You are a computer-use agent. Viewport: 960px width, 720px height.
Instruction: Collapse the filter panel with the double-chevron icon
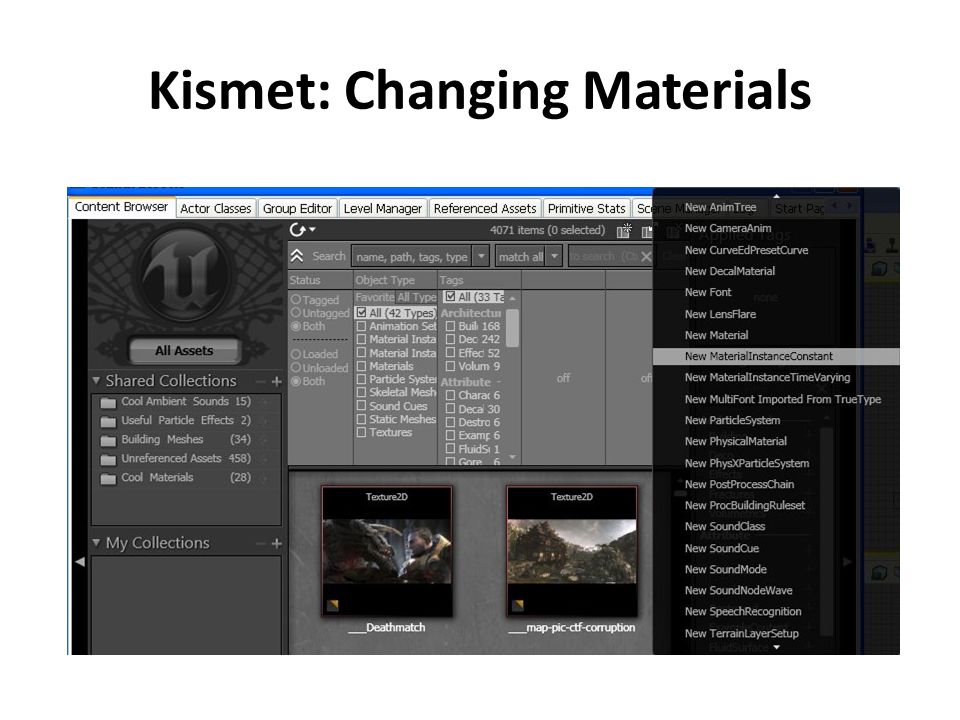(297, 256)
